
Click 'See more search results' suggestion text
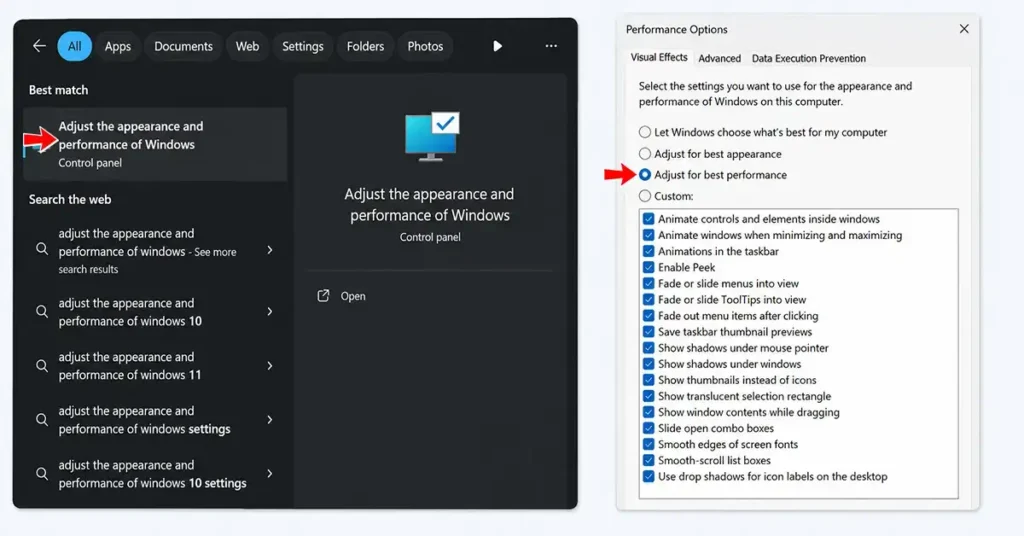(147, 251)
